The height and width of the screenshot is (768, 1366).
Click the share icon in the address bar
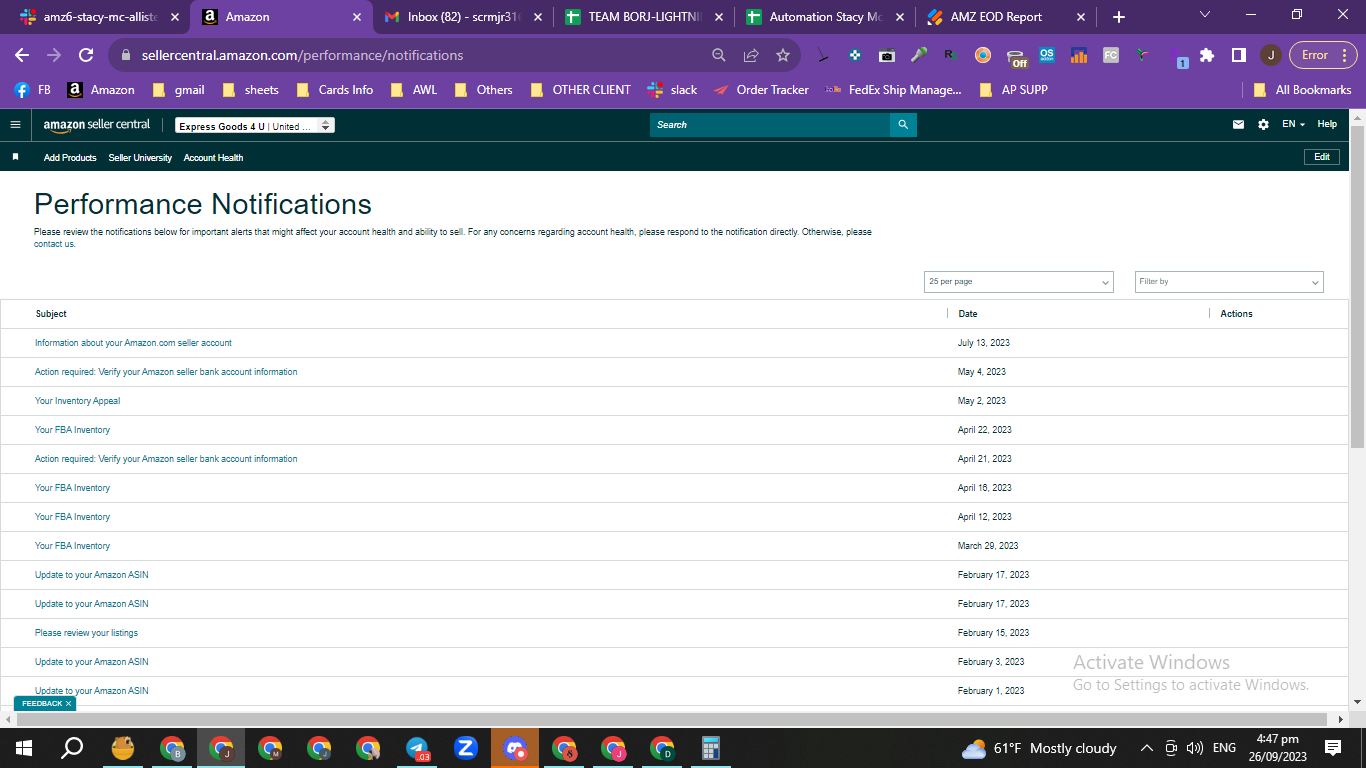751,55
